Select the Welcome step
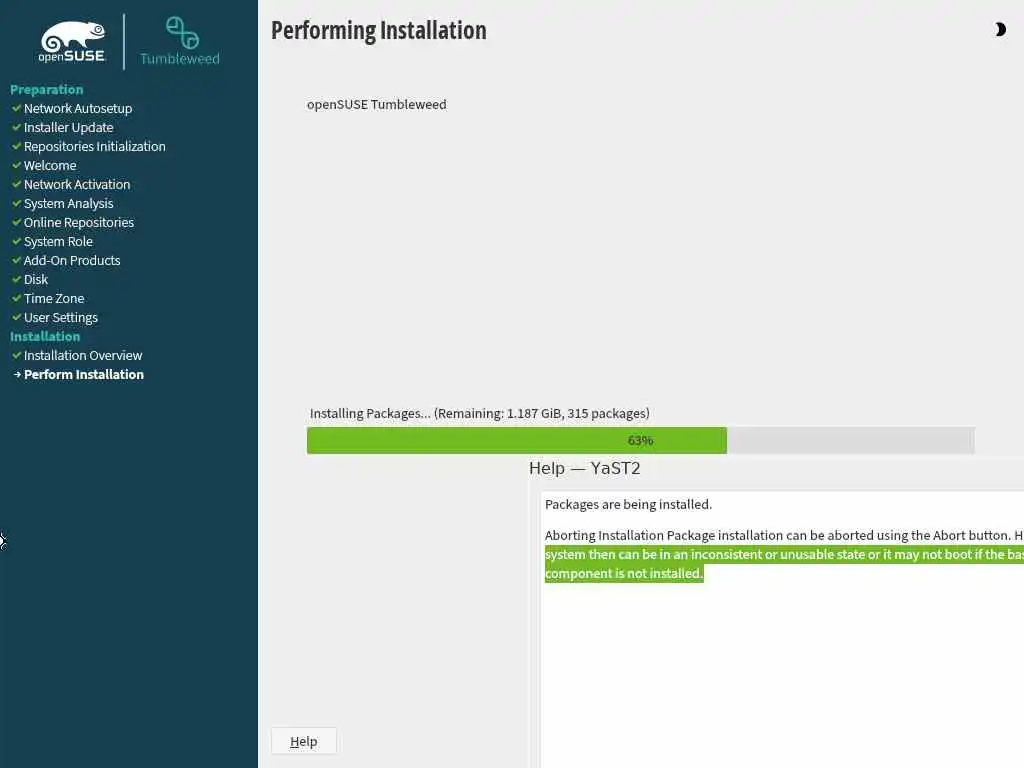This screenshot has height=768, width=1024. (50, 165)
